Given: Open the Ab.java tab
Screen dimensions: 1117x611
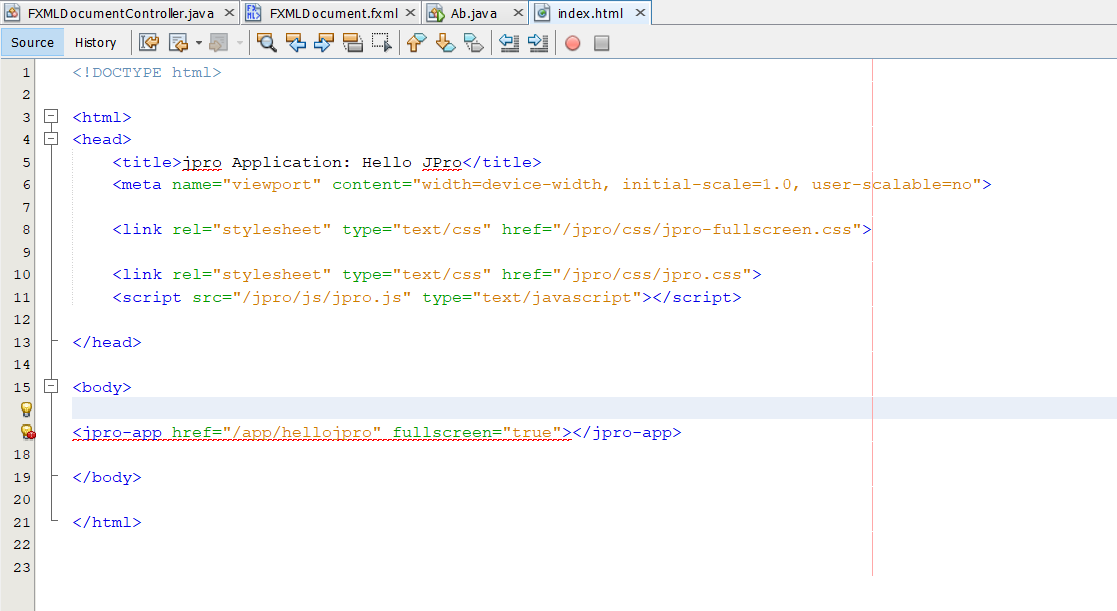Looking at the screenshot, I should point(474,13).
